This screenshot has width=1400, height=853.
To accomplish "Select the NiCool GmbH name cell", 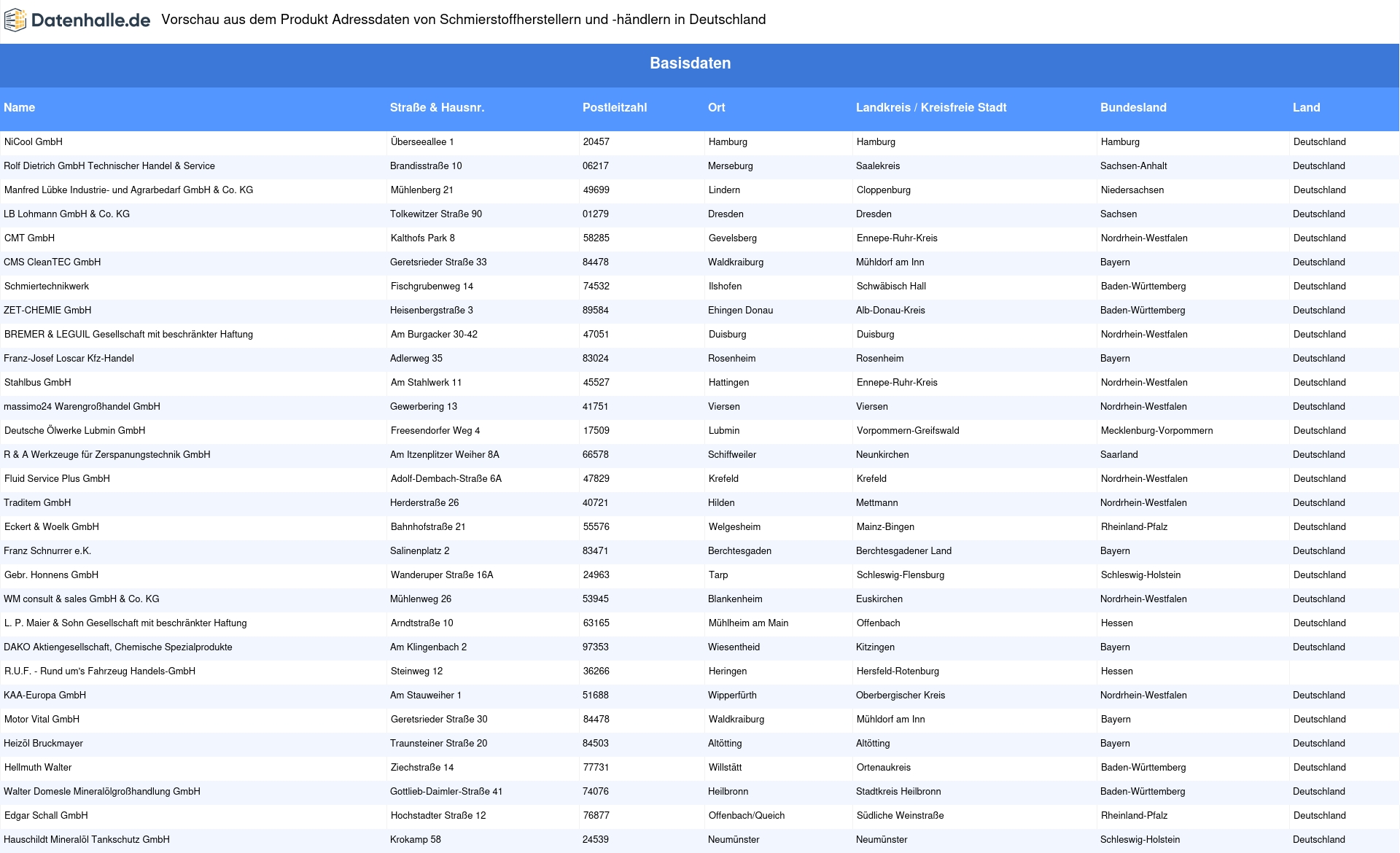I will click(34, 142).
